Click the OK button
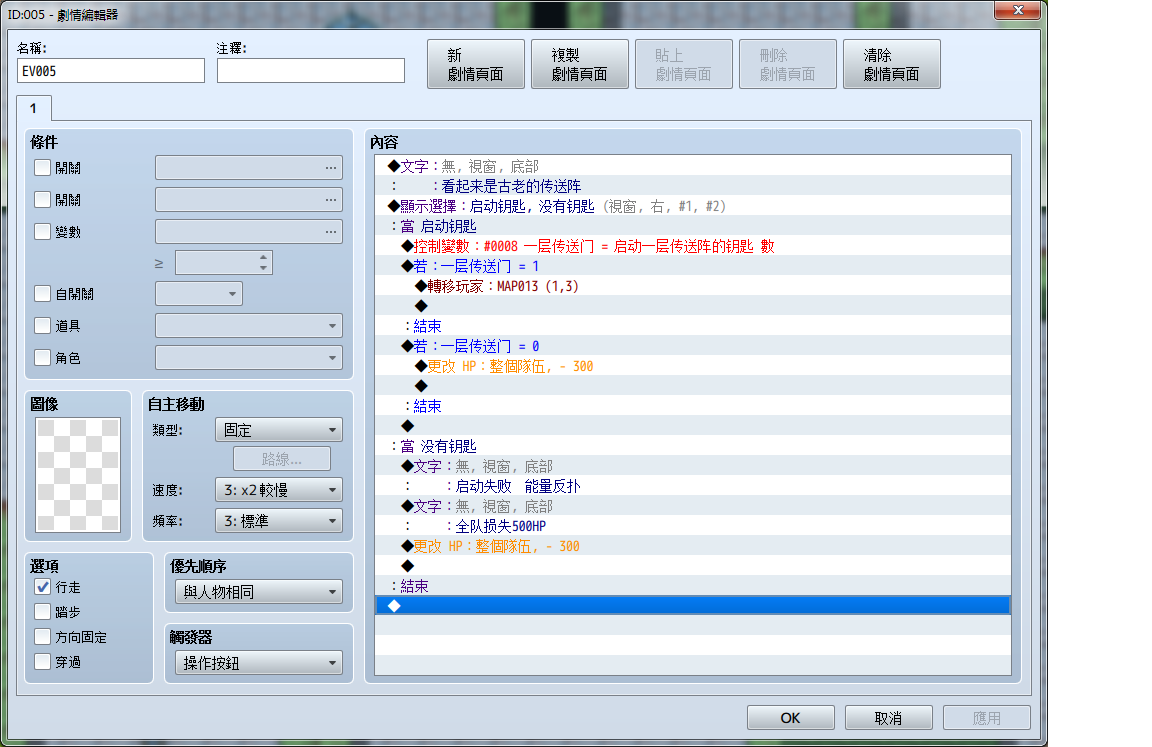The image size is (1152, 747). pyautogui.click(x=791, y=718)
